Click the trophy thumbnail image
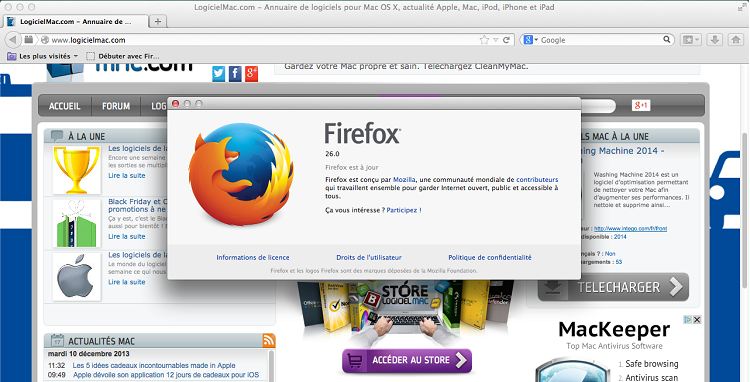Viewport: 750px width, 382px height. coord(77,170)
